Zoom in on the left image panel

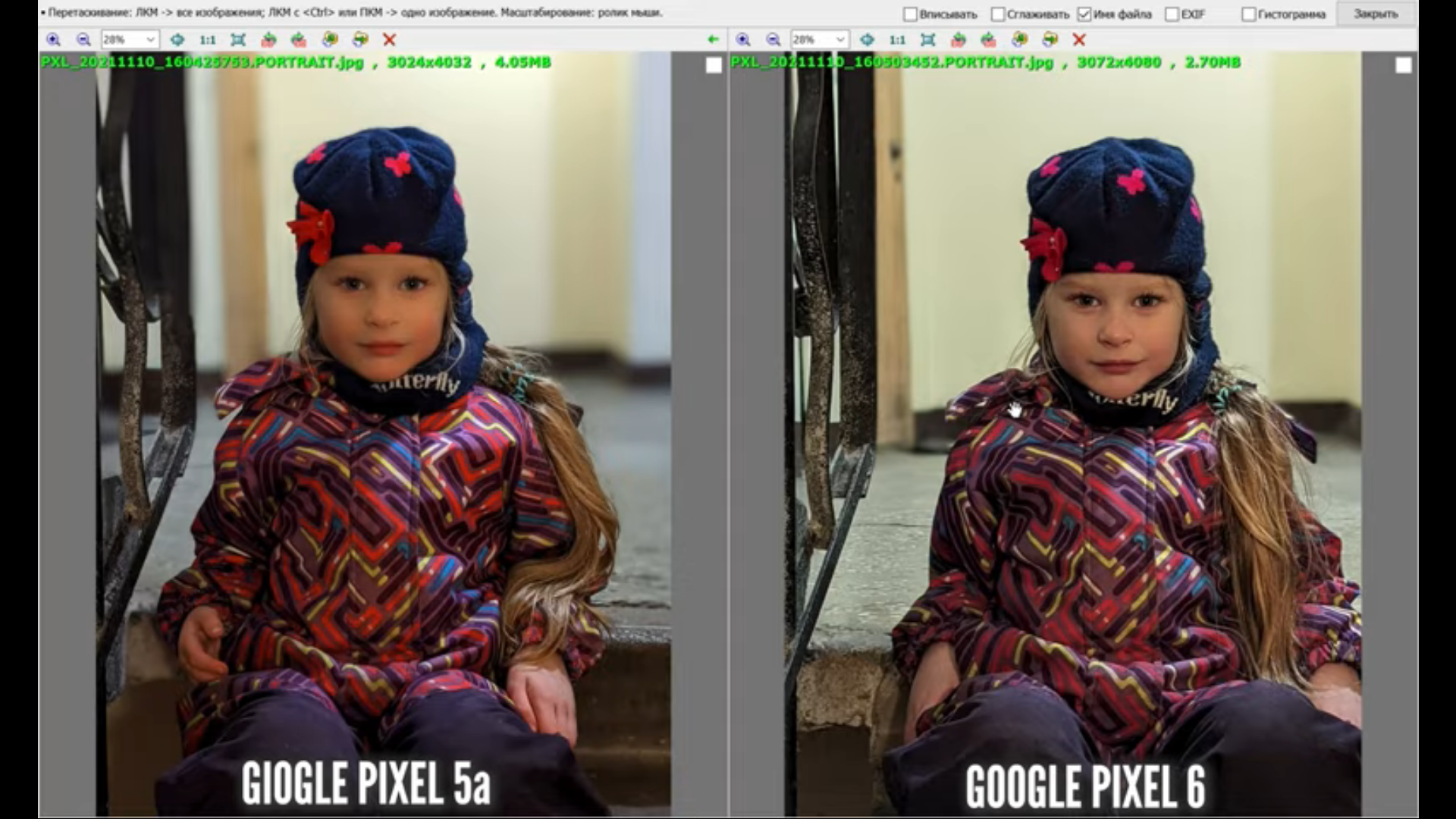click(53, 39)
